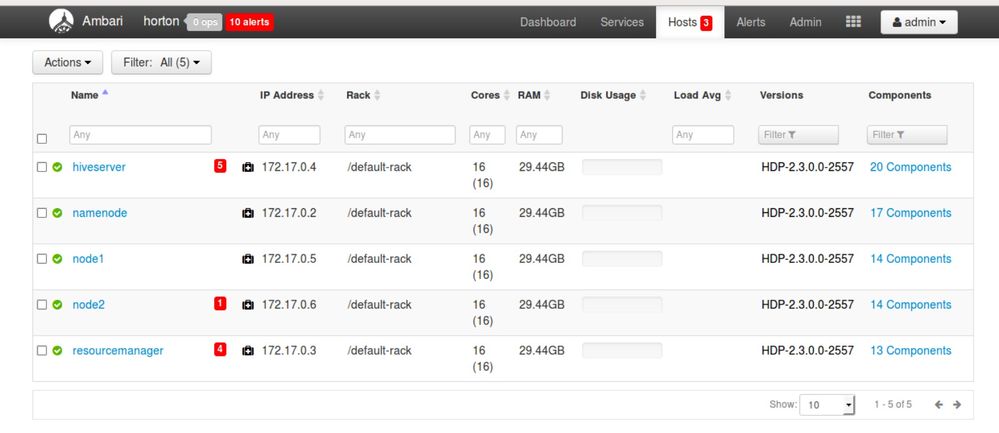The height and width of the screenshot is (433, 999).
Task: Check the resourcemanager row checkbox
Action: point(42,351)
